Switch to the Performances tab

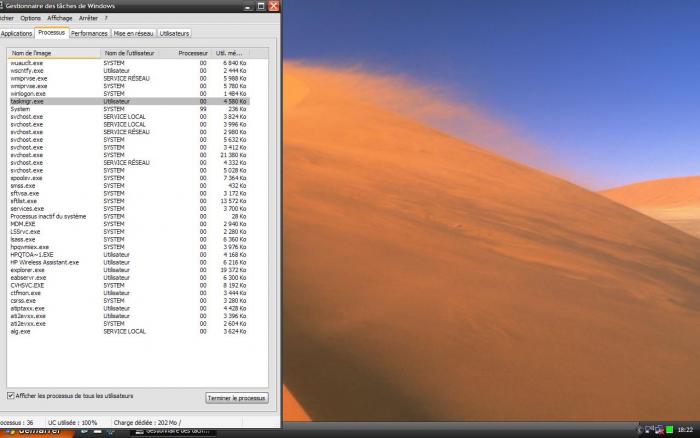(x=89, y=33)
